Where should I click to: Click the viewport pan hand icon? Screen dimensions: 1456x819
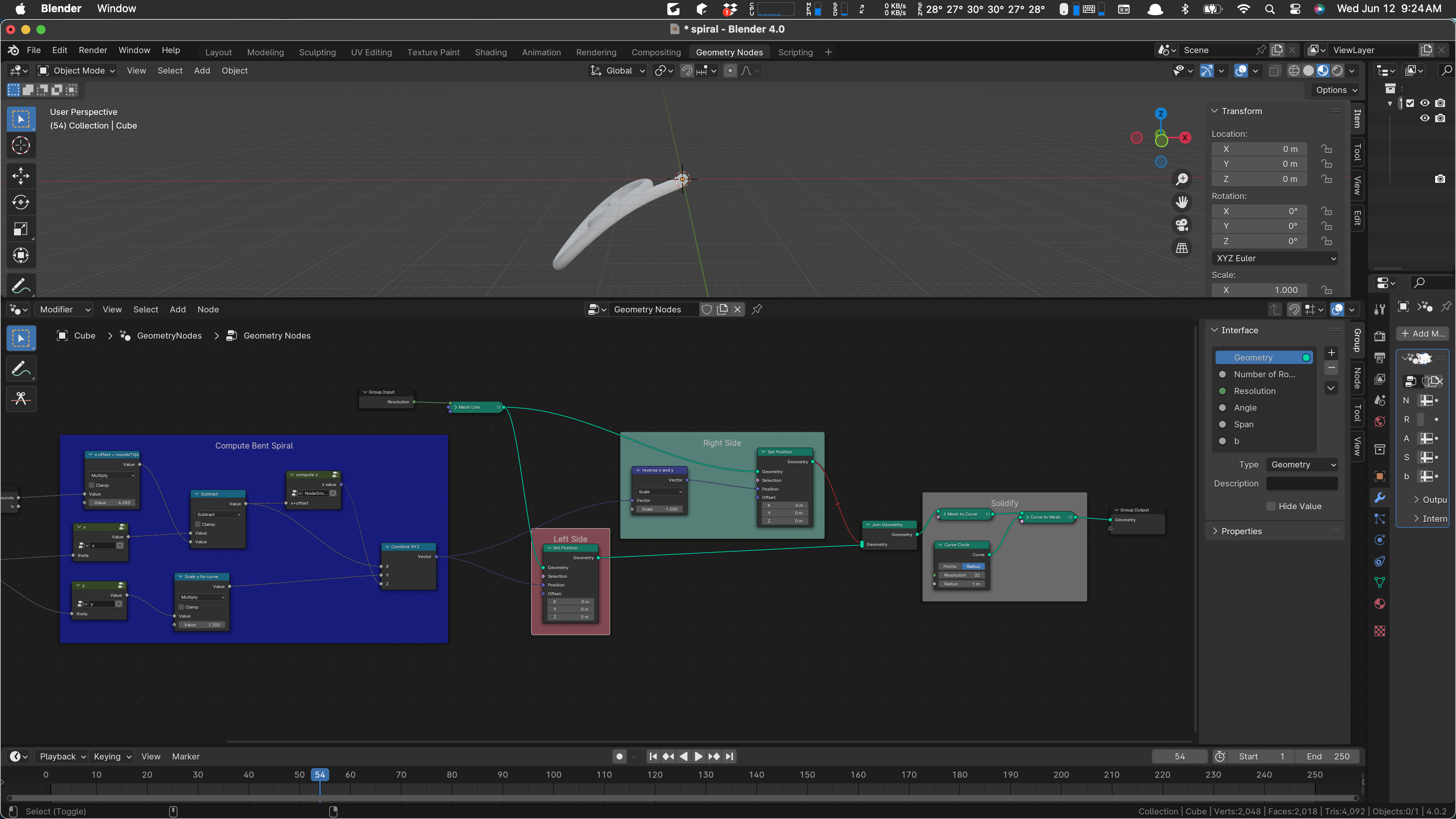click(x=1182, y=202)
